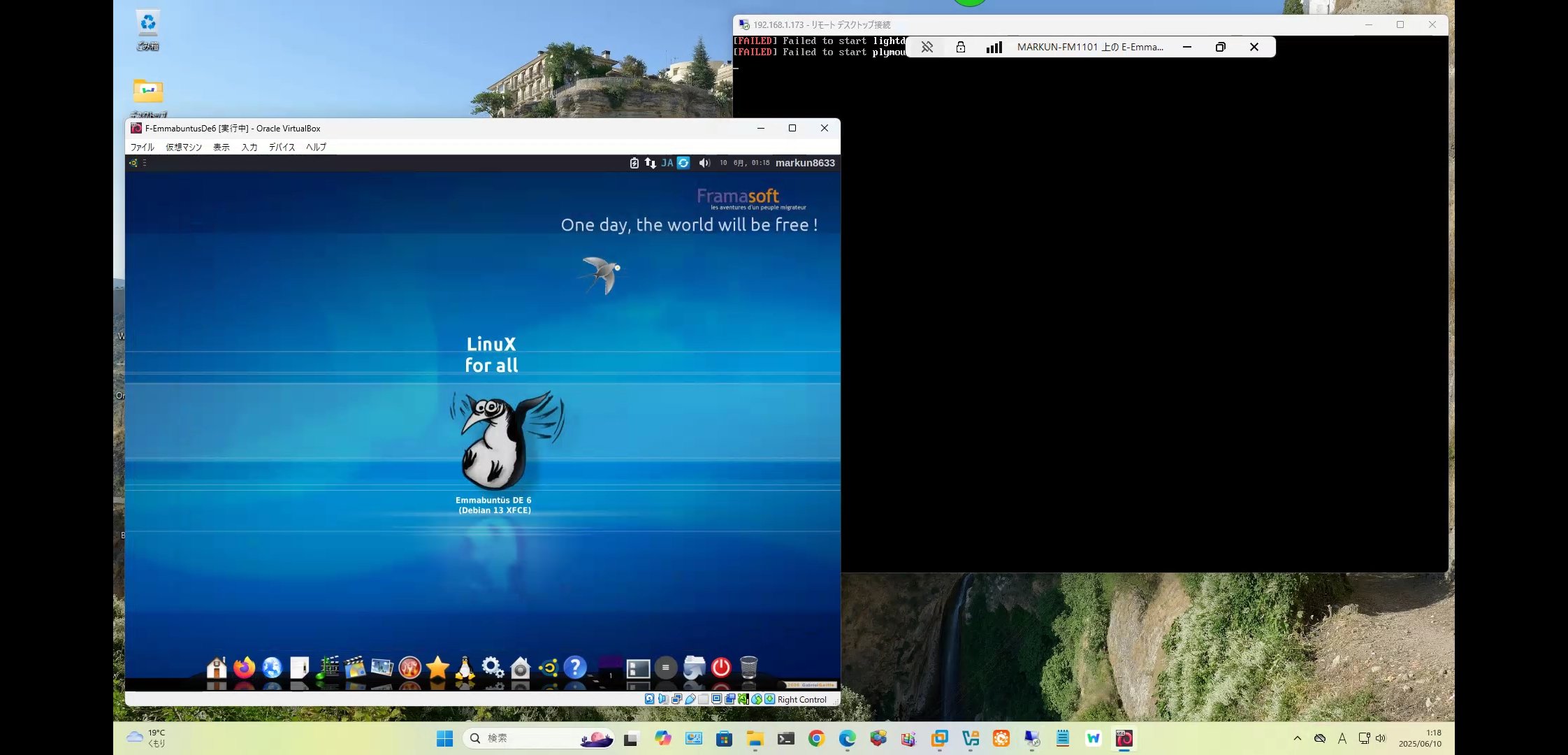Image resolution: width=1568 pixels, height=755 pixels.
Task: Open the ファイル menu in VirtualBox
Action: 143,147
